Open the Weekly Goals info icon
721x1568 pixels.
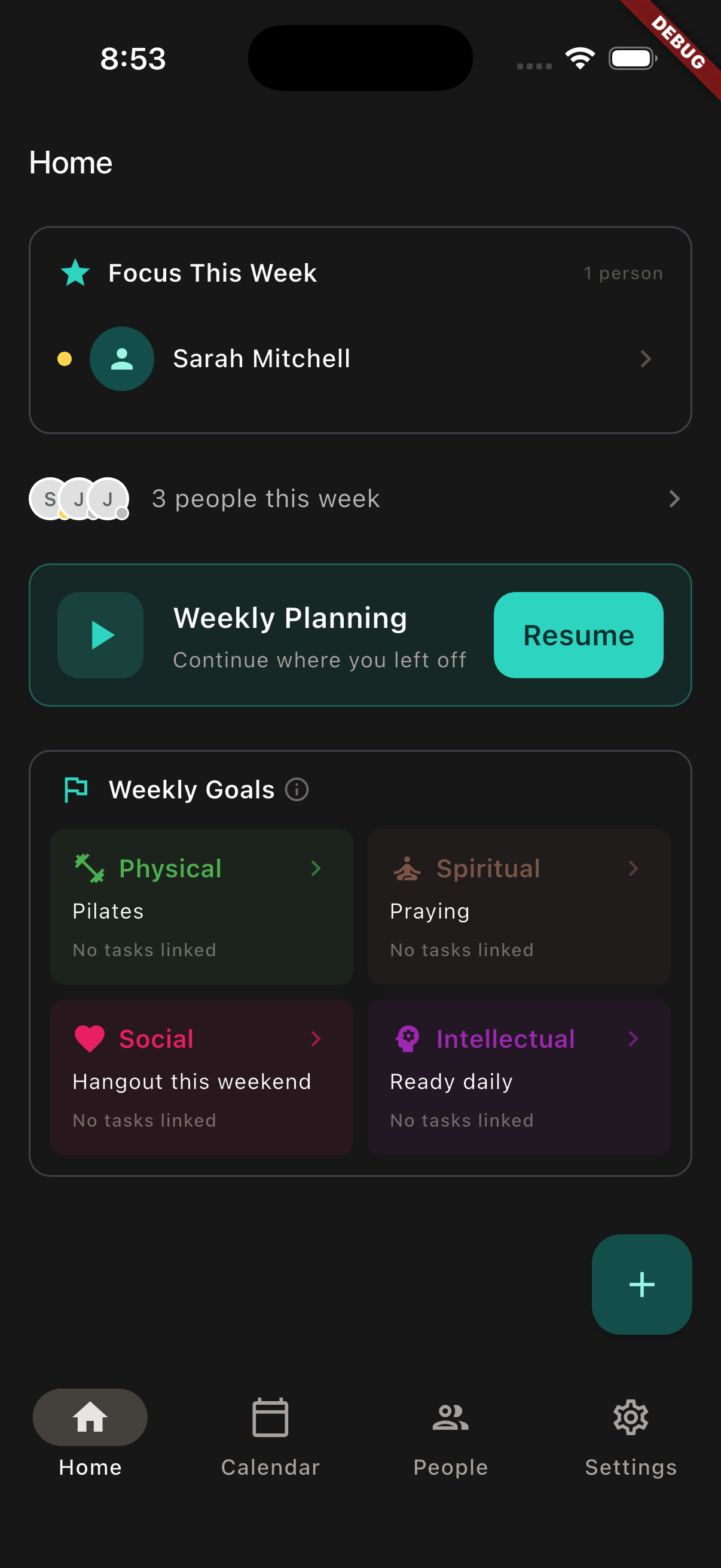tap(297, 789)
